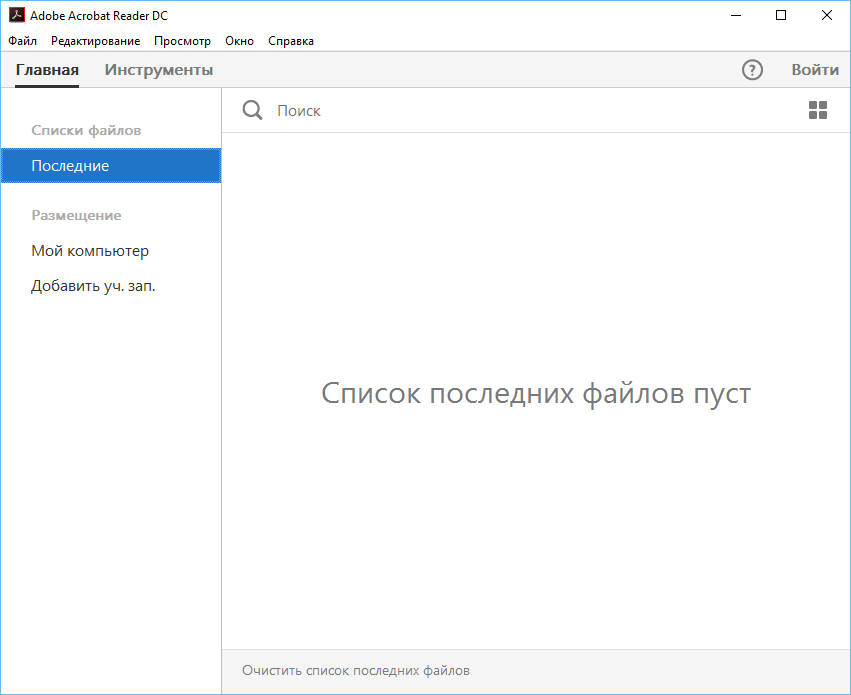This screenshot has width=851, height=695.
Task: Open the Редактирование menu
Action: click(95, 41)
